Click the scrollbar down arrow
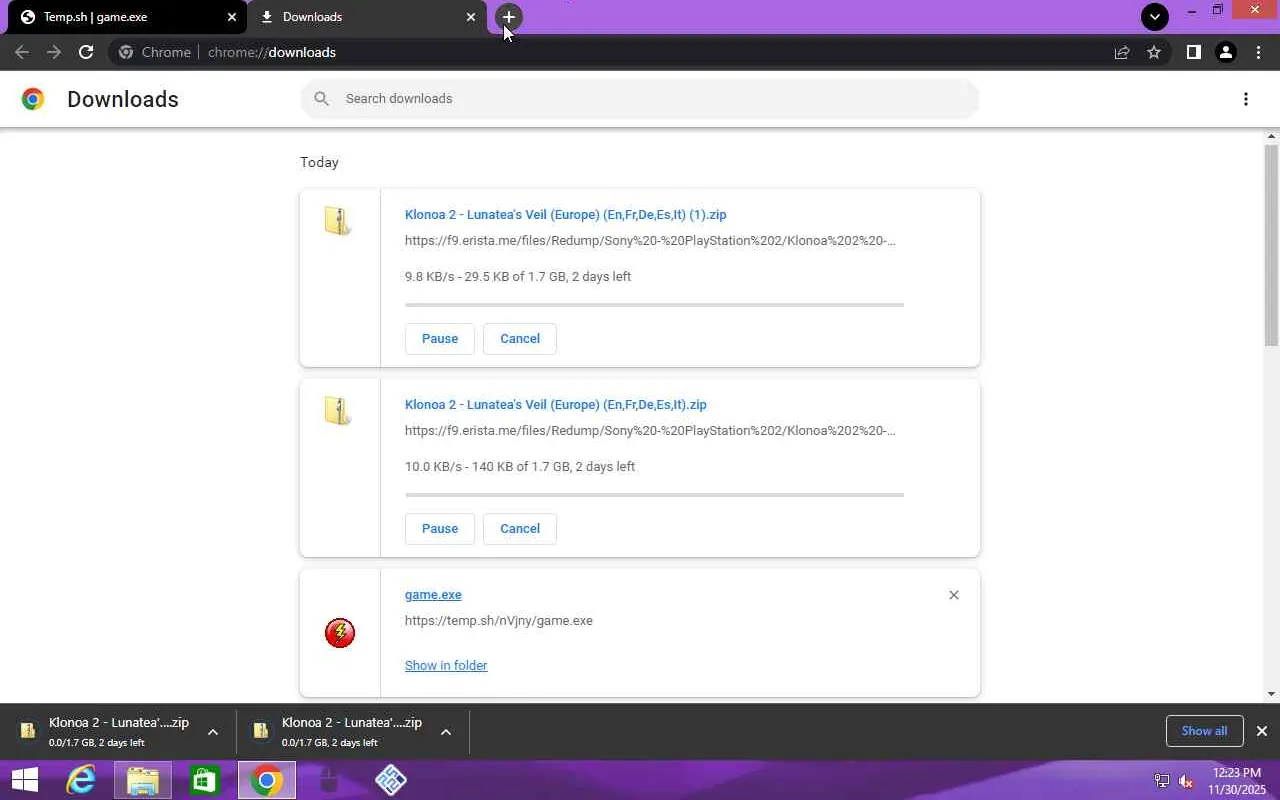This screenshot has height=800, width=1280. pos(1272,694)
